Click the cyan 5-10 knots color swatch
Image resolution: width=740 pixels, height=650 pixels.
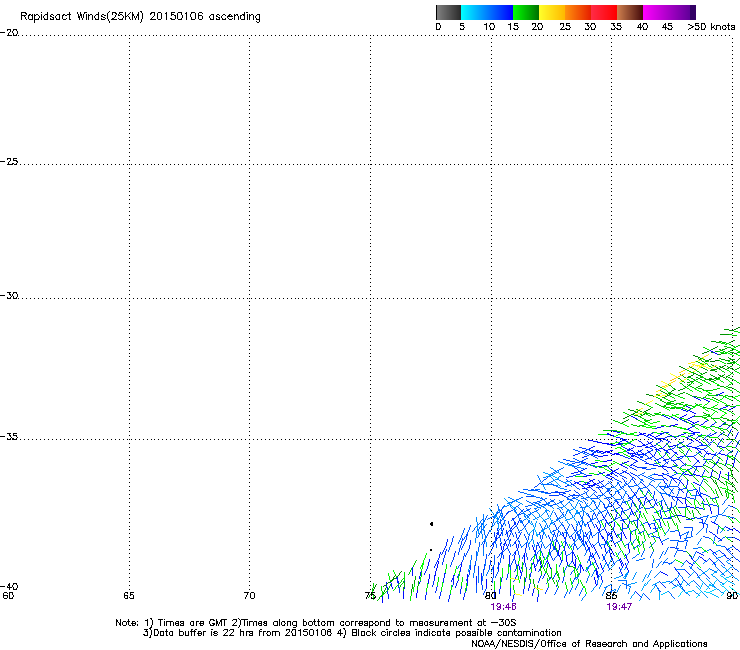(x=474, y=12)
